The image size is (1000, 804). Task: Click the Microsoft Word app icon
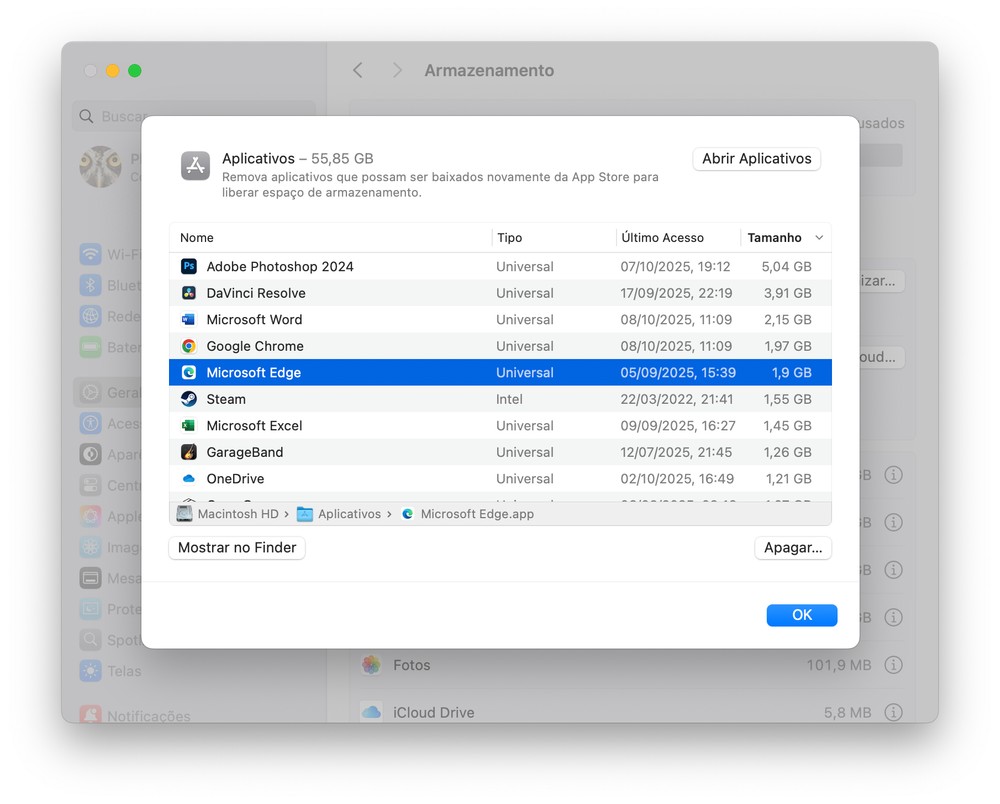click(188, 320)
